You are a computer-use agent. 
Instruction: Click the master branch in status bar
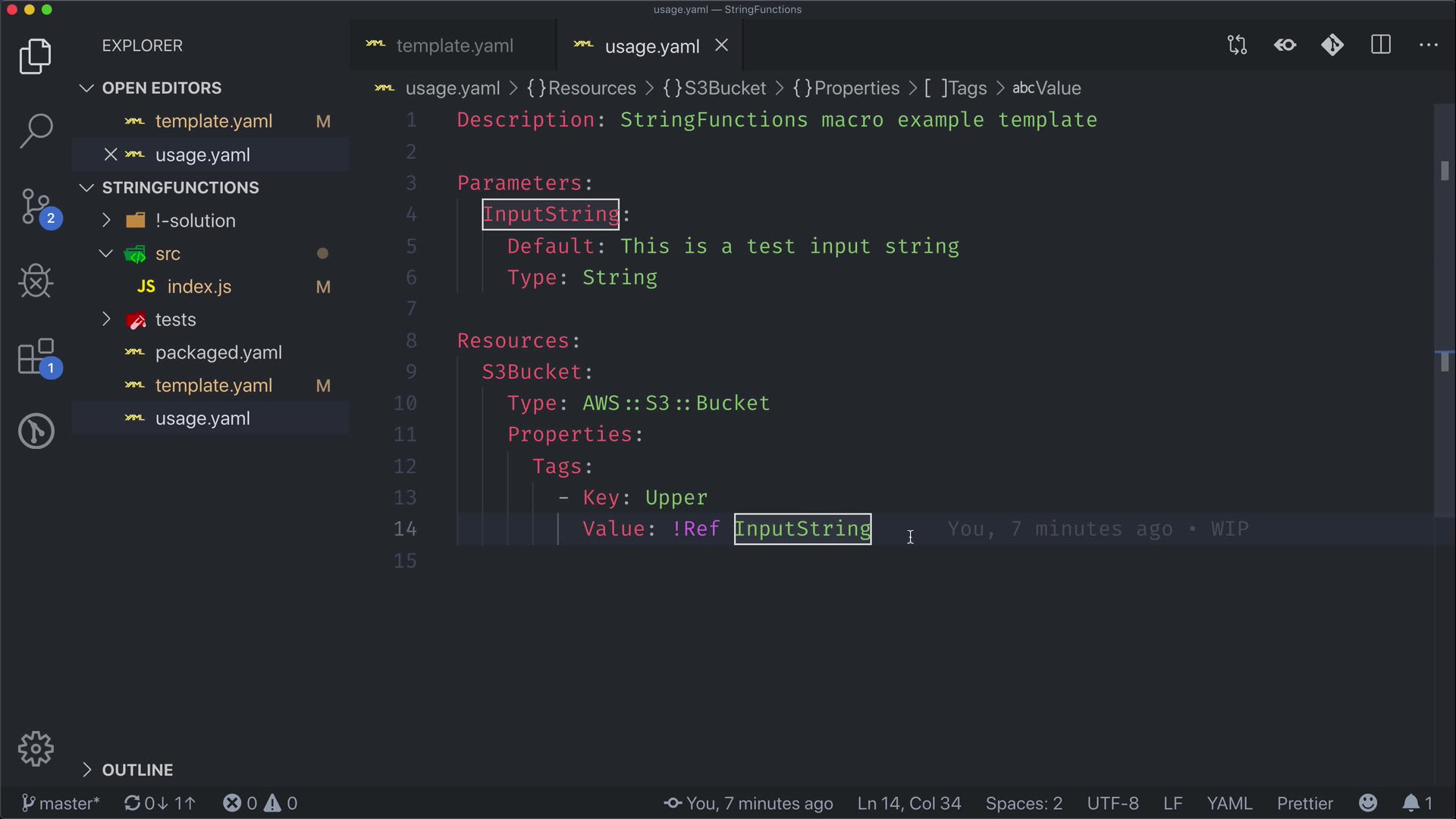61,803
